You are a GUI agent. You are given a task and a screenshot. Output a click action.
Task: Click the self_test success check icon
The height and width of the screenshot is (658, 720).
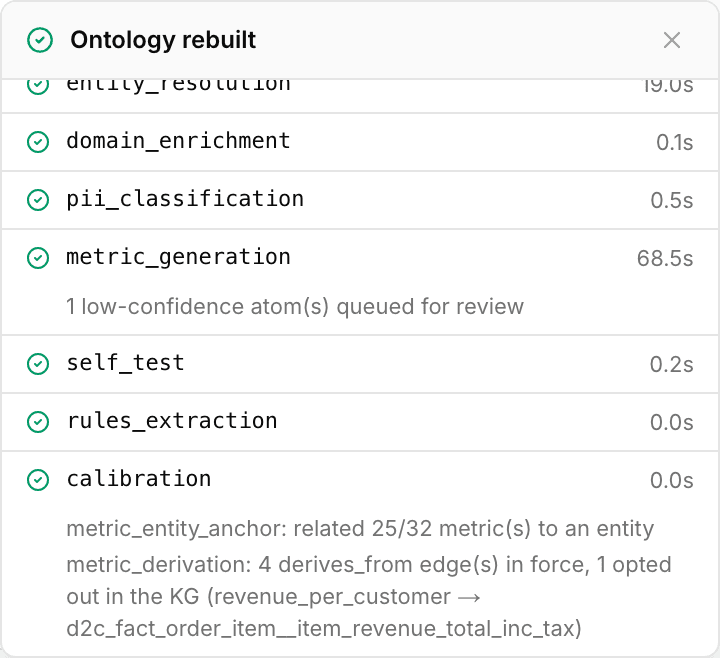click(38, 364)
